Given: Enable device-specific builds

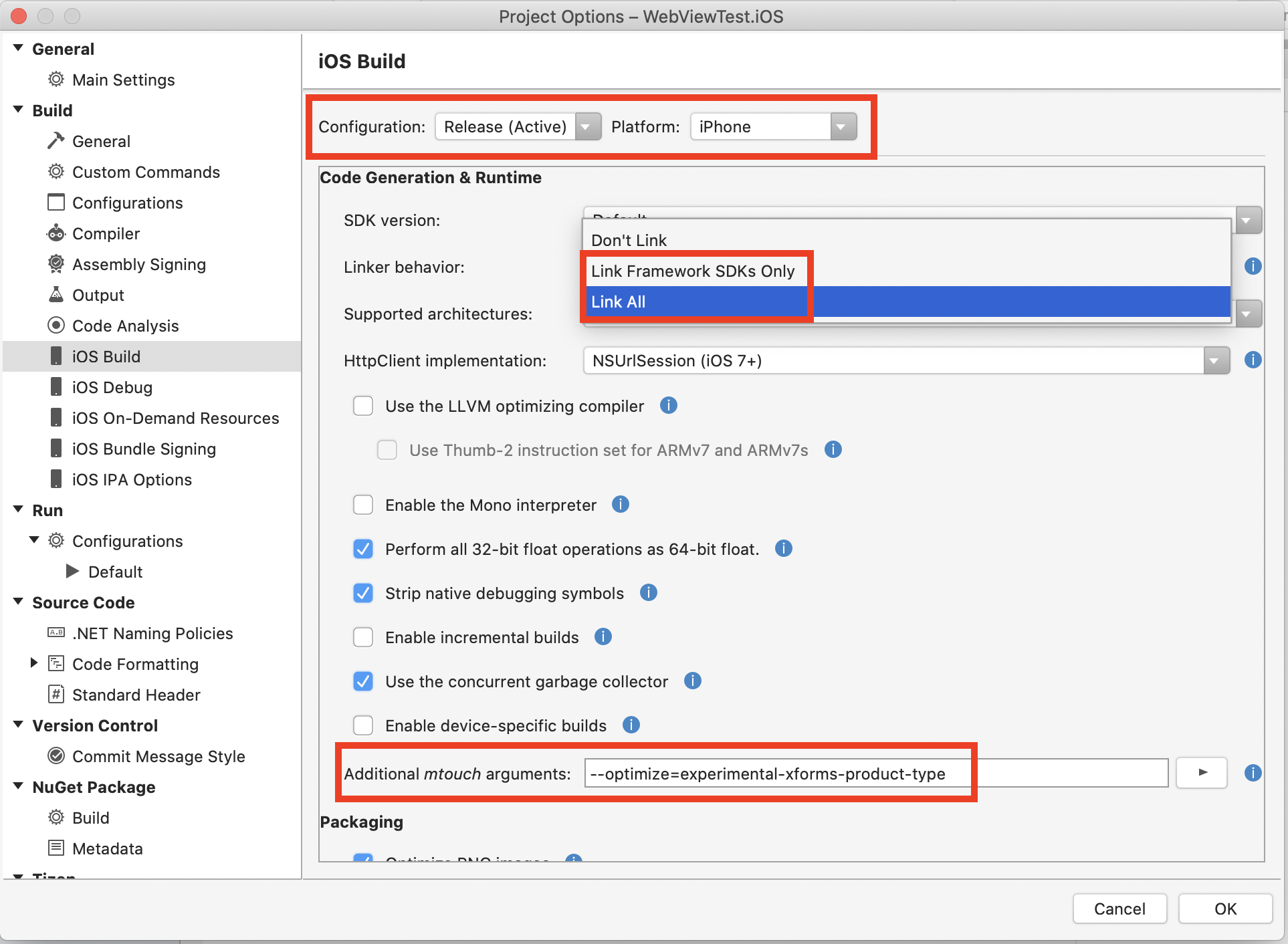Looking at the screenshot, I should coord(363,725).
